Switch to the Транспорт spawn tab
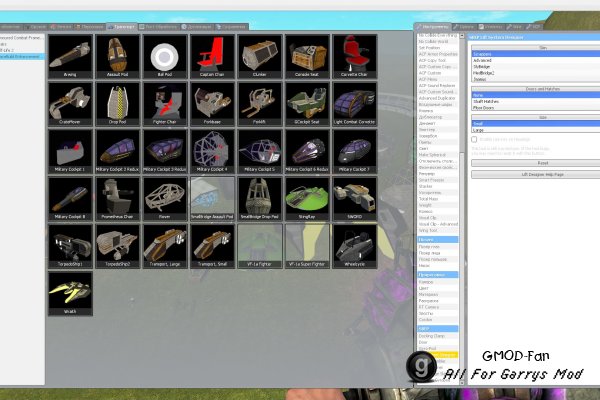 [x=121, y=27]
